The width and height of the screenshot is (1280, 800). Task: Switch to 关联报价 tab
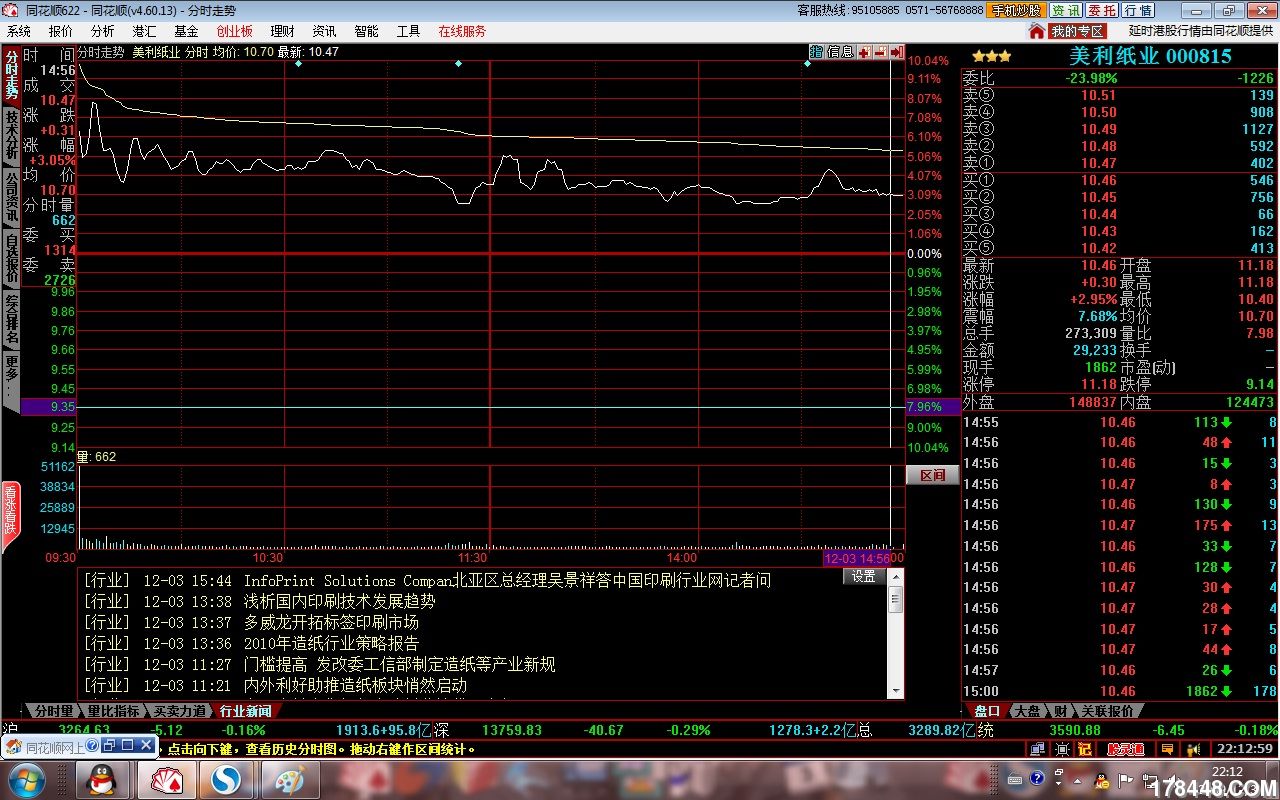coord(1107,711)
